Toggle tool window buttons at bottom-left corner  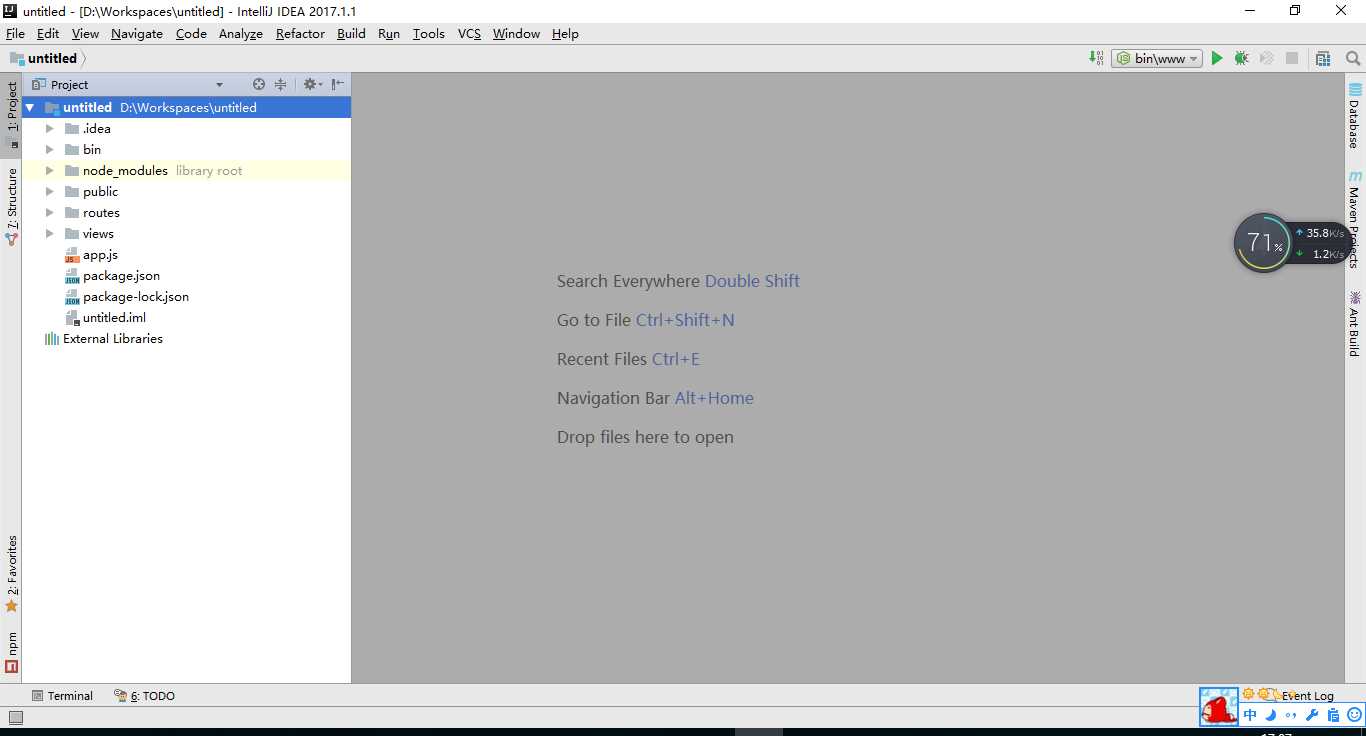[x=15, y=717]
